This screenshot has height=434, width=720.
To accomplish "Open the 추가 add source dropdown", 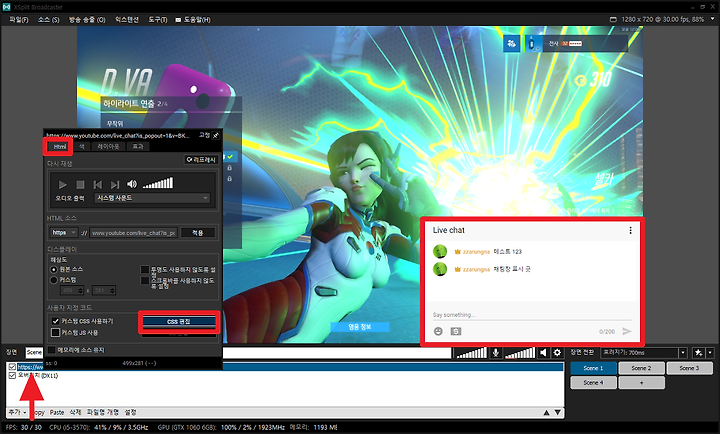I will point(17,412).
